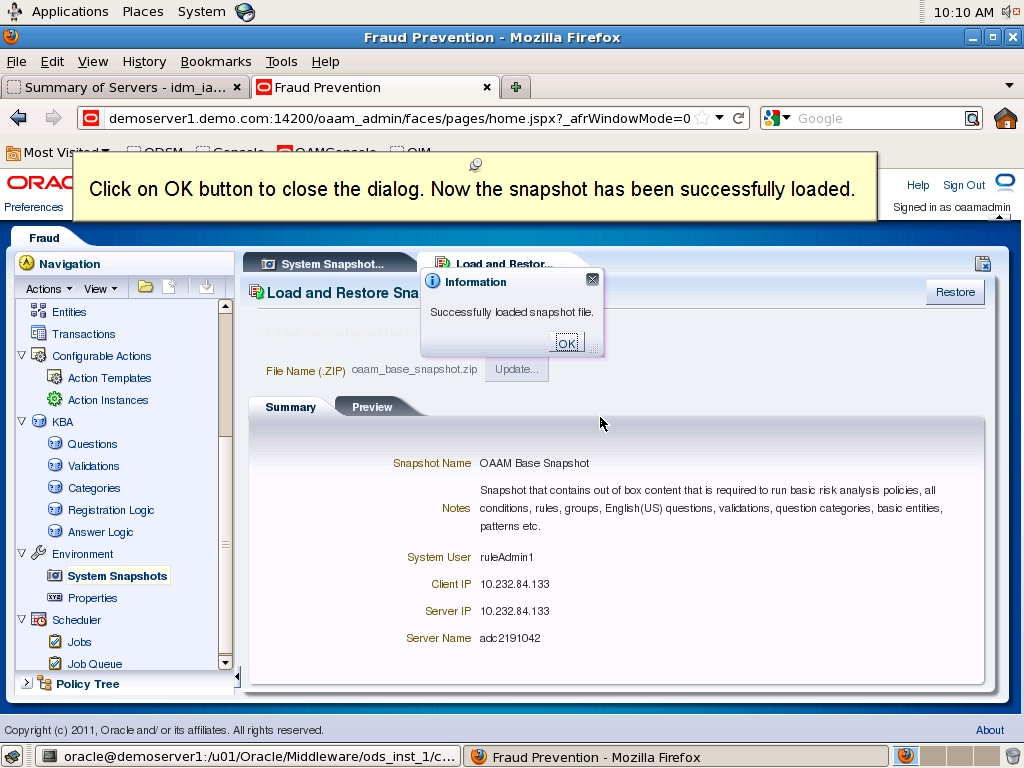The image size is (1024, 768).
Task: Open the View dropdown menu
Action: point(98,289)
